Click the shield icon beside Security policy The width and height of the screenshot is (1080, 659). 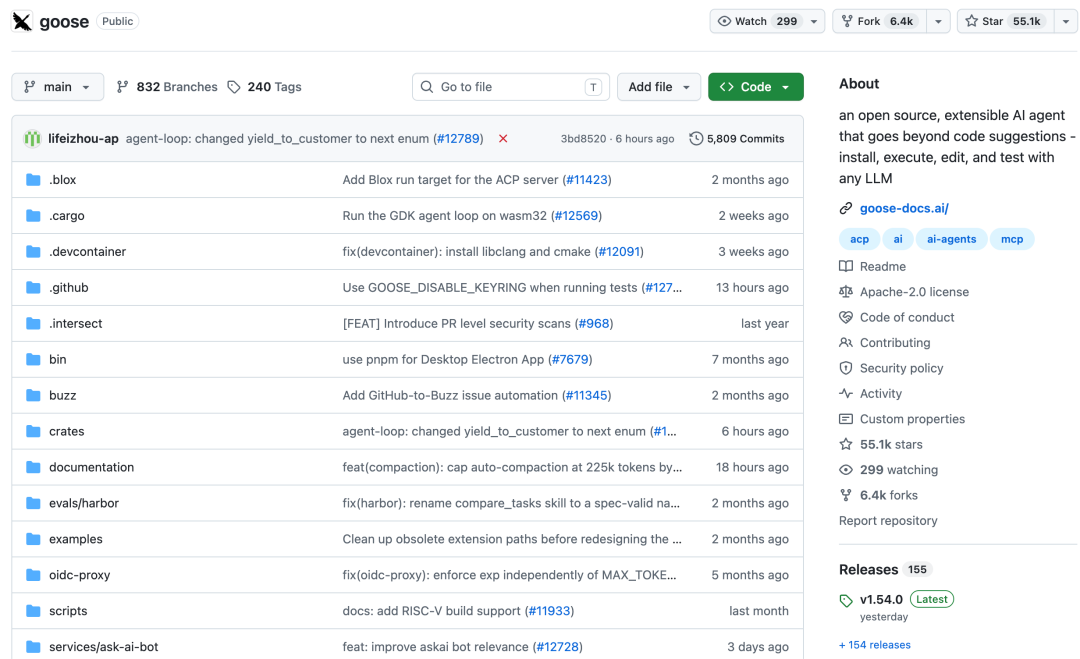pyautogui.click(x=846, y=368)
